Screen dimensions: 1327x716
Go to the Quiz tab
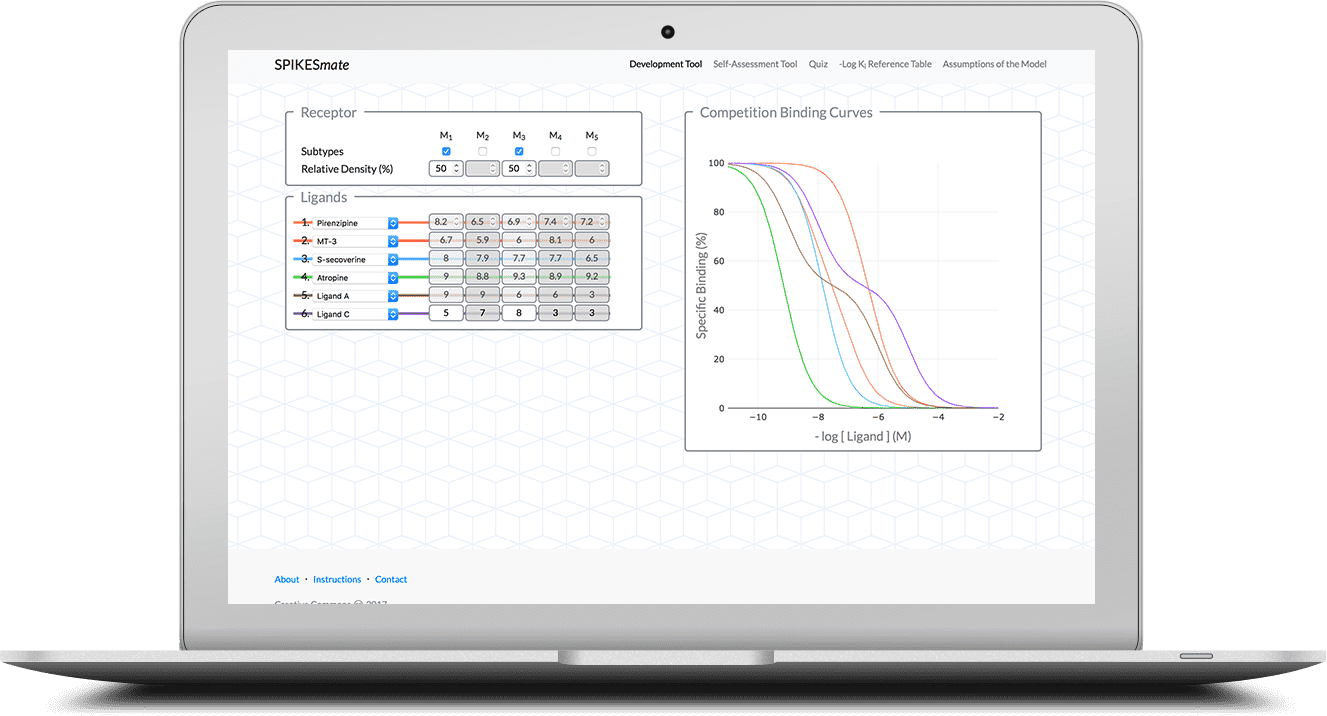point(818,64)
